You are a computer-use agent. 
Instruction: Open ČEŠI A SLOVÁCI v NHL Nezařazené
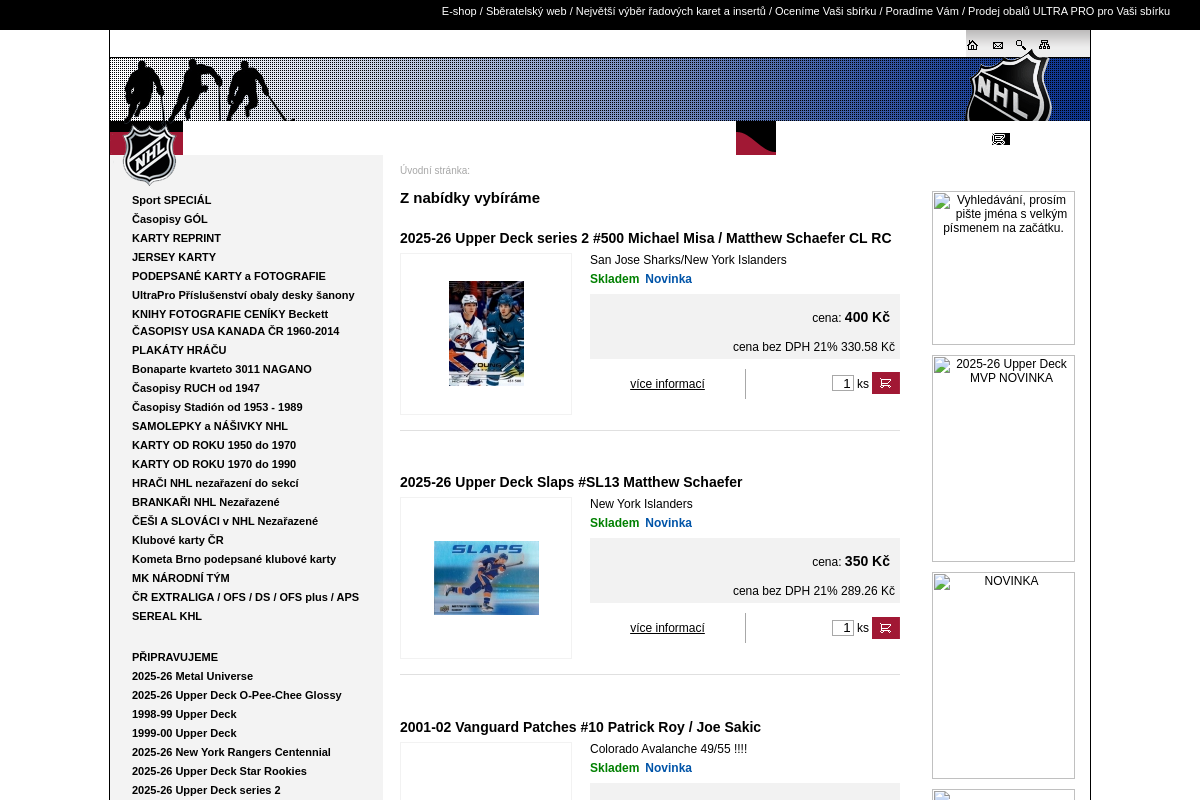tap(225, 521)
